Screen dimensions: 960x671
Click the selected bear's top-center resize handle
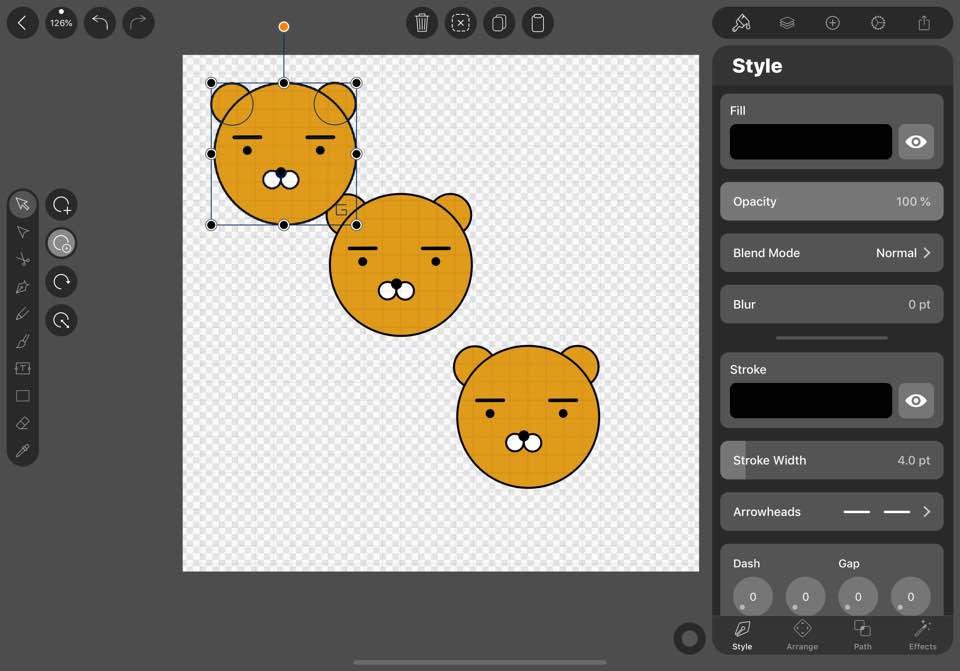pos(283,83)
